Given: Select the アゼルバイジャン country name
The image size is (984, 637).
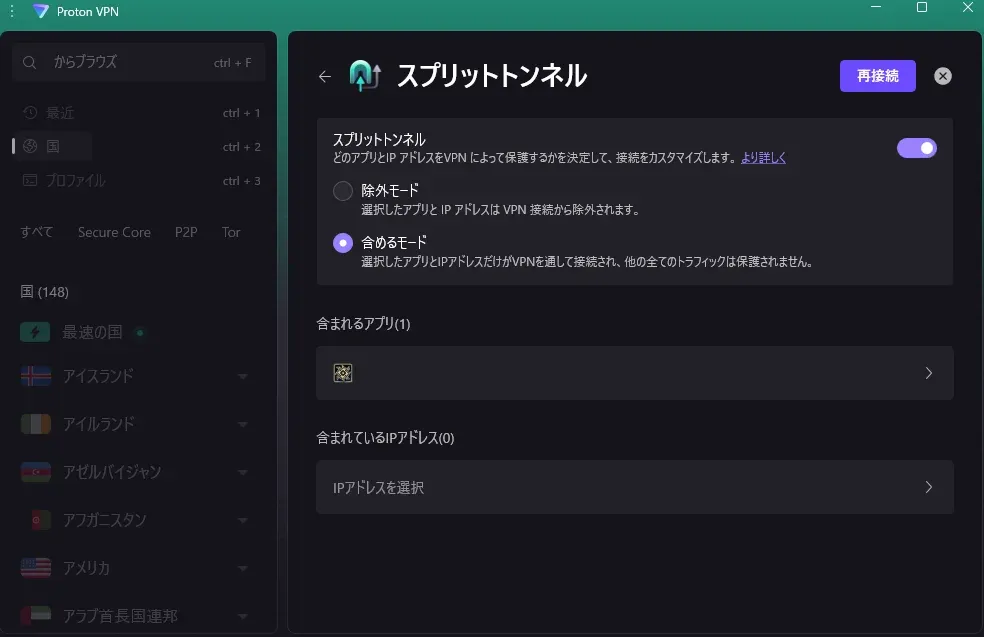Looking at the screenshot, I should click(x=112, y=471).
